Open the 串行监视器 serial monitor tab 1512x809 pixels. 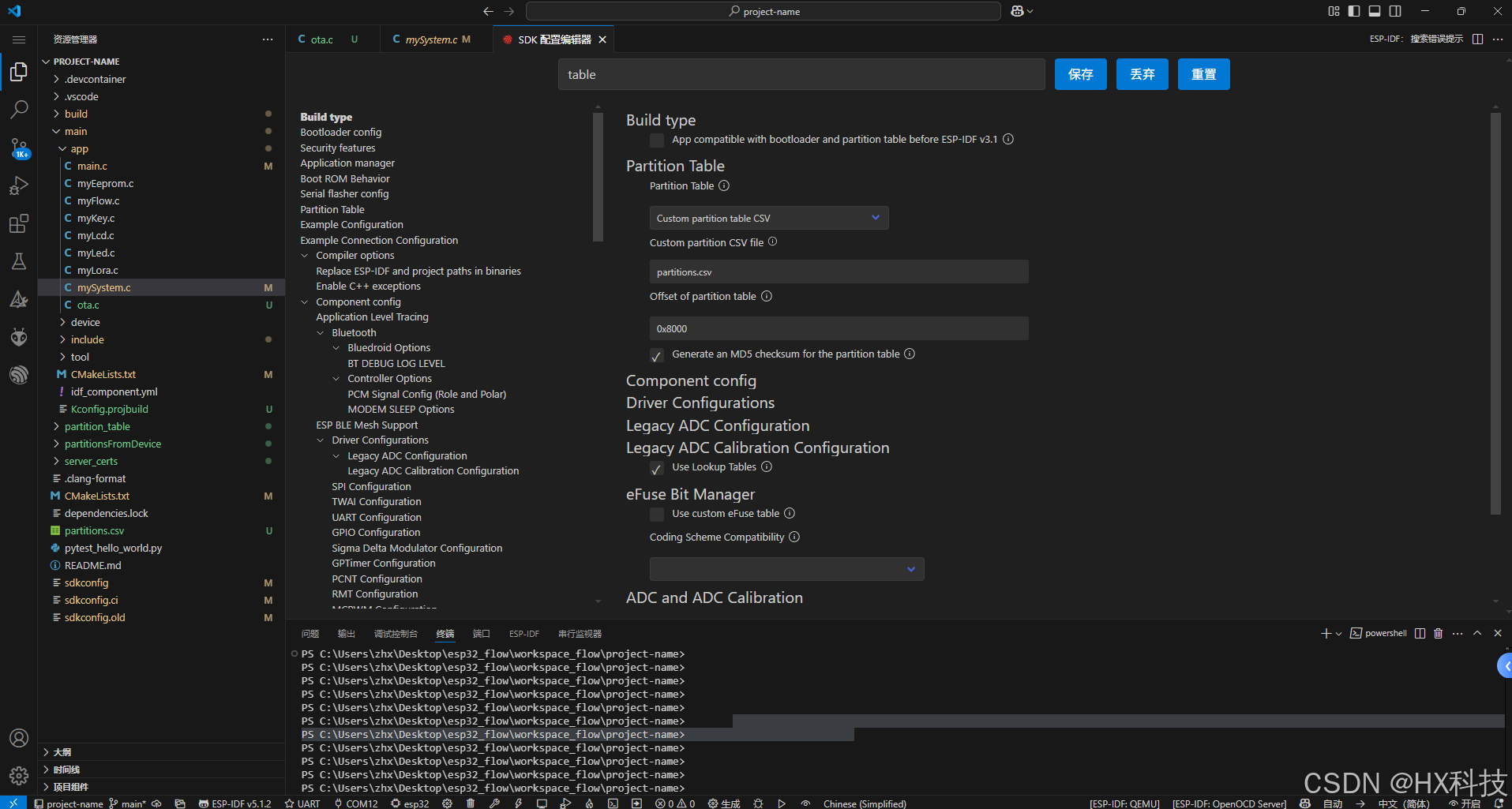coord(580,634)
